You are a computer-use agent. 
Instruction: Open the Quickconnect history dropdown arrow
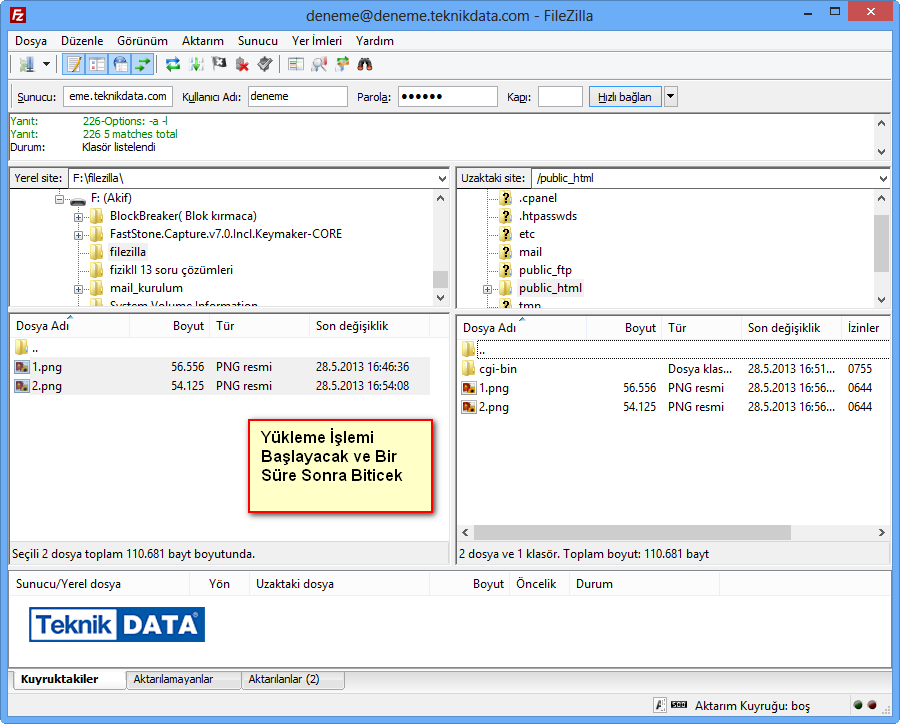[670, 97]
